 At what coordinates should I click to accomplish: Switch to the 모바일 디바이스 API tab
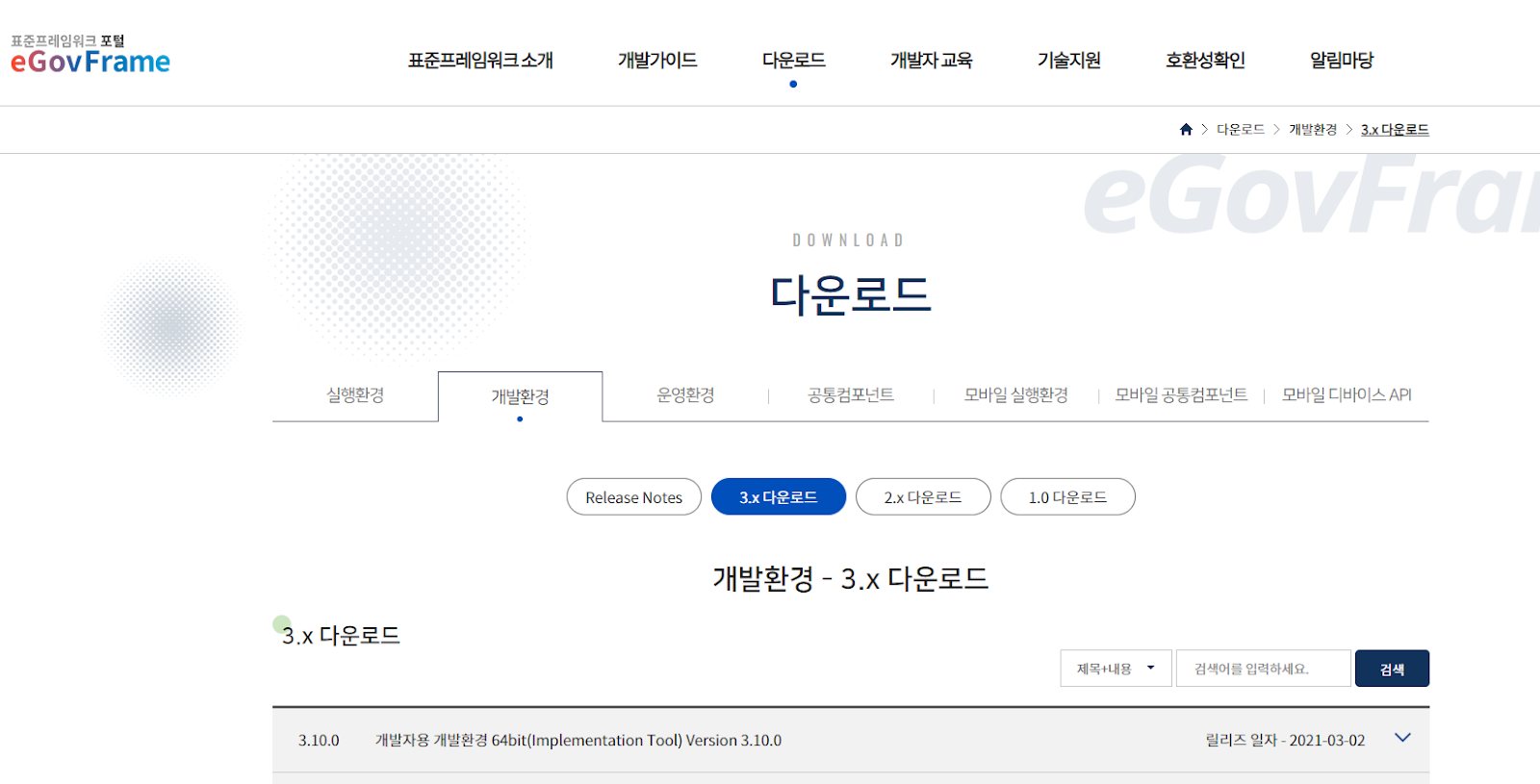pos(1347,395)
